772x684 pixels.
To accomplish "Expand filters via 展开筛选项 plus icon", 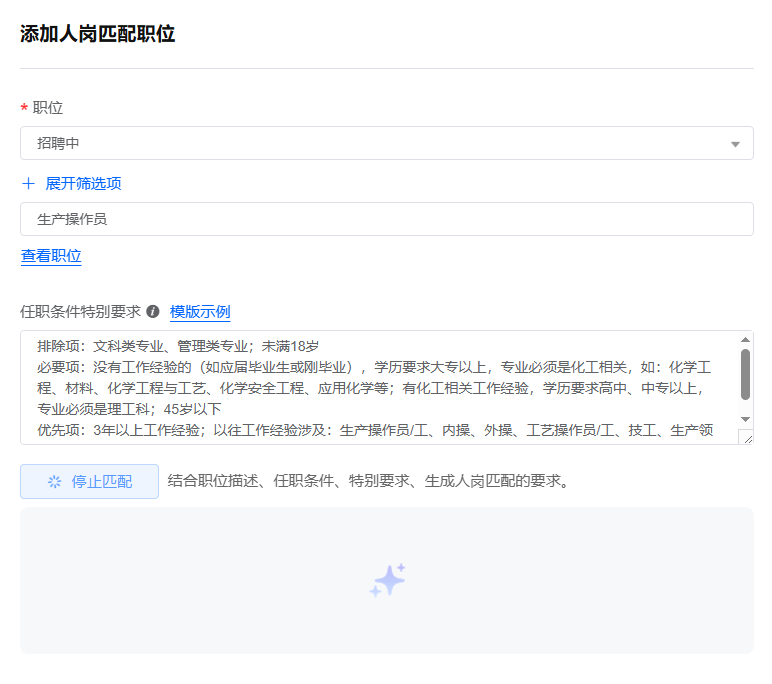I will pyautogui.click(x=29, y=184).
